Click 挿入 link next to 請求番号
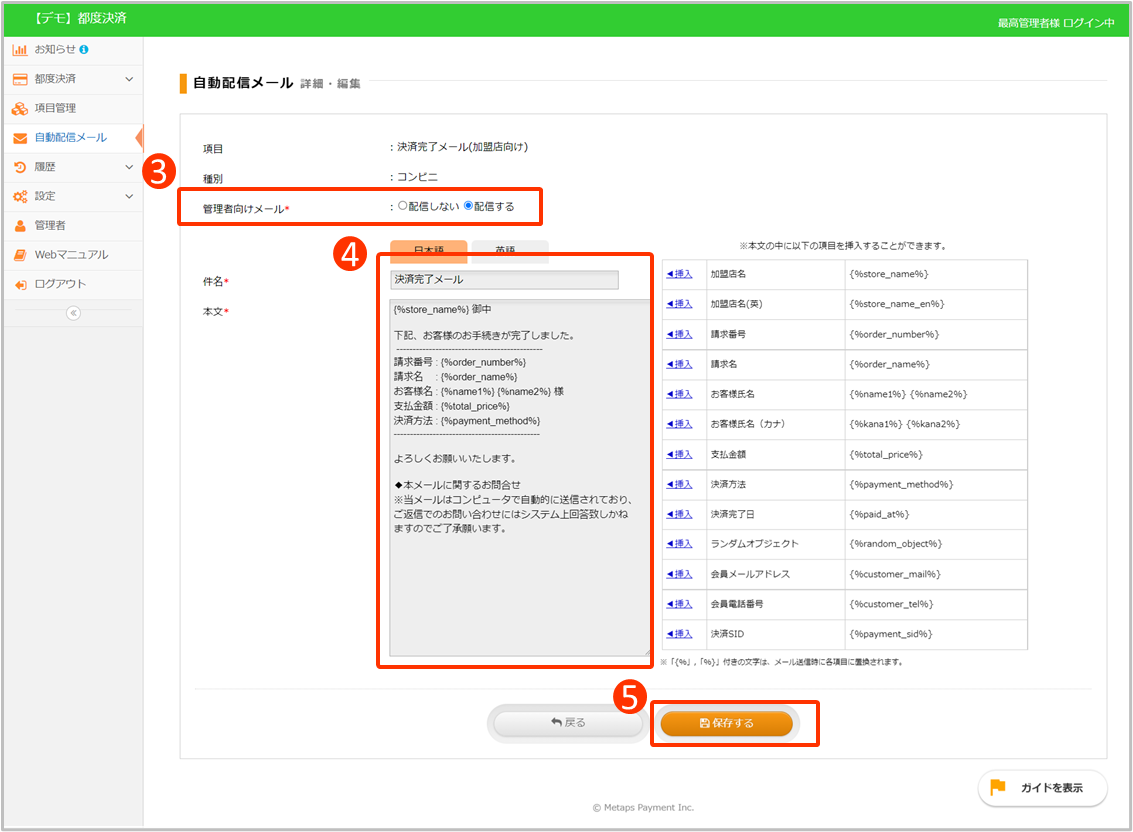 [x=679, y=334]
